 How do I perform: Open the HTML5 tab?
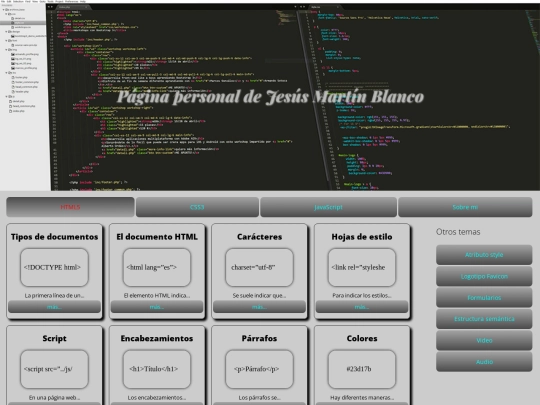[x=70, y=207]
